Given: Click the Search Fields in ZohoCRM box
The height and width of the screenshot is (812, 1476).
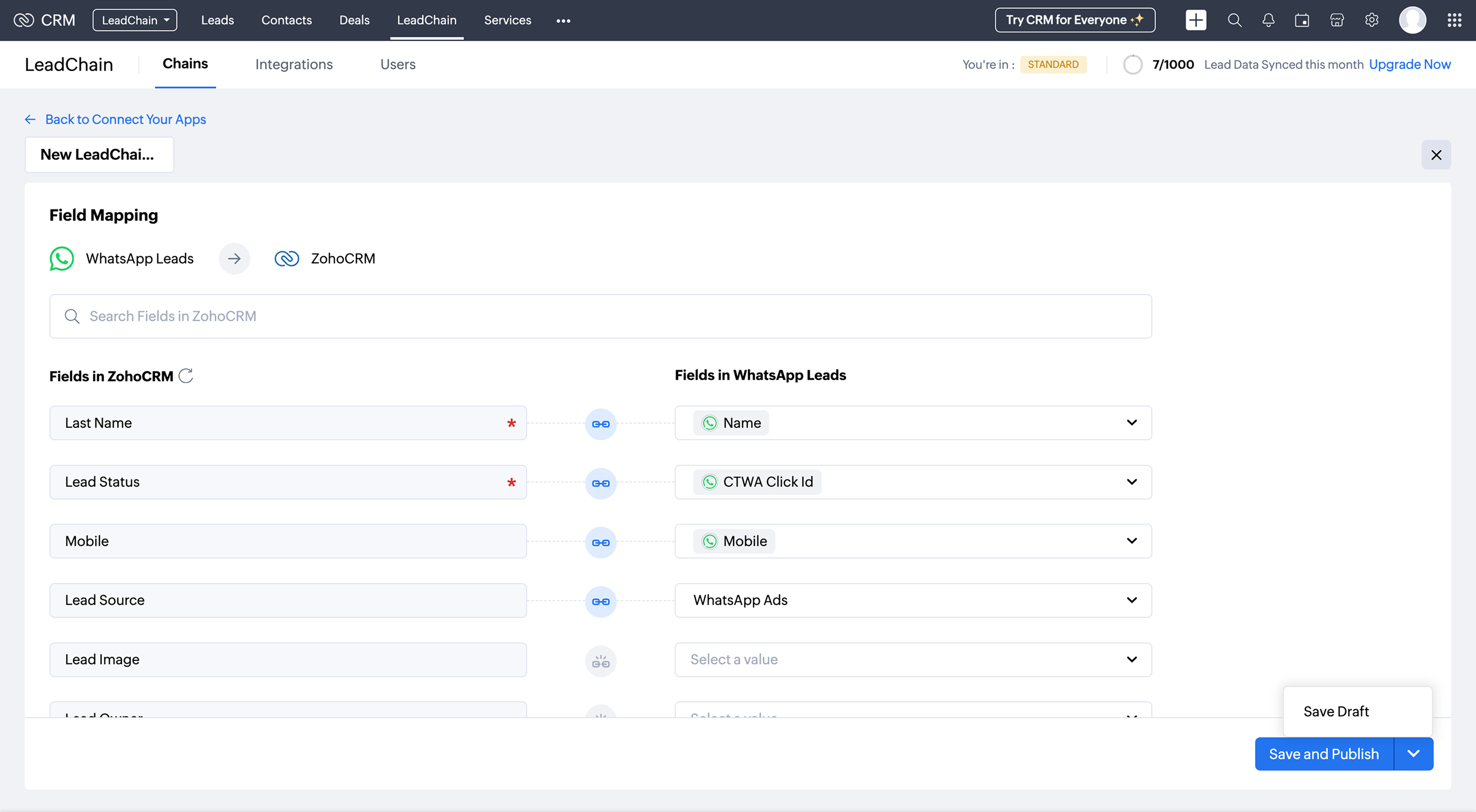Looking at the screenshot, I should (601, 316).
